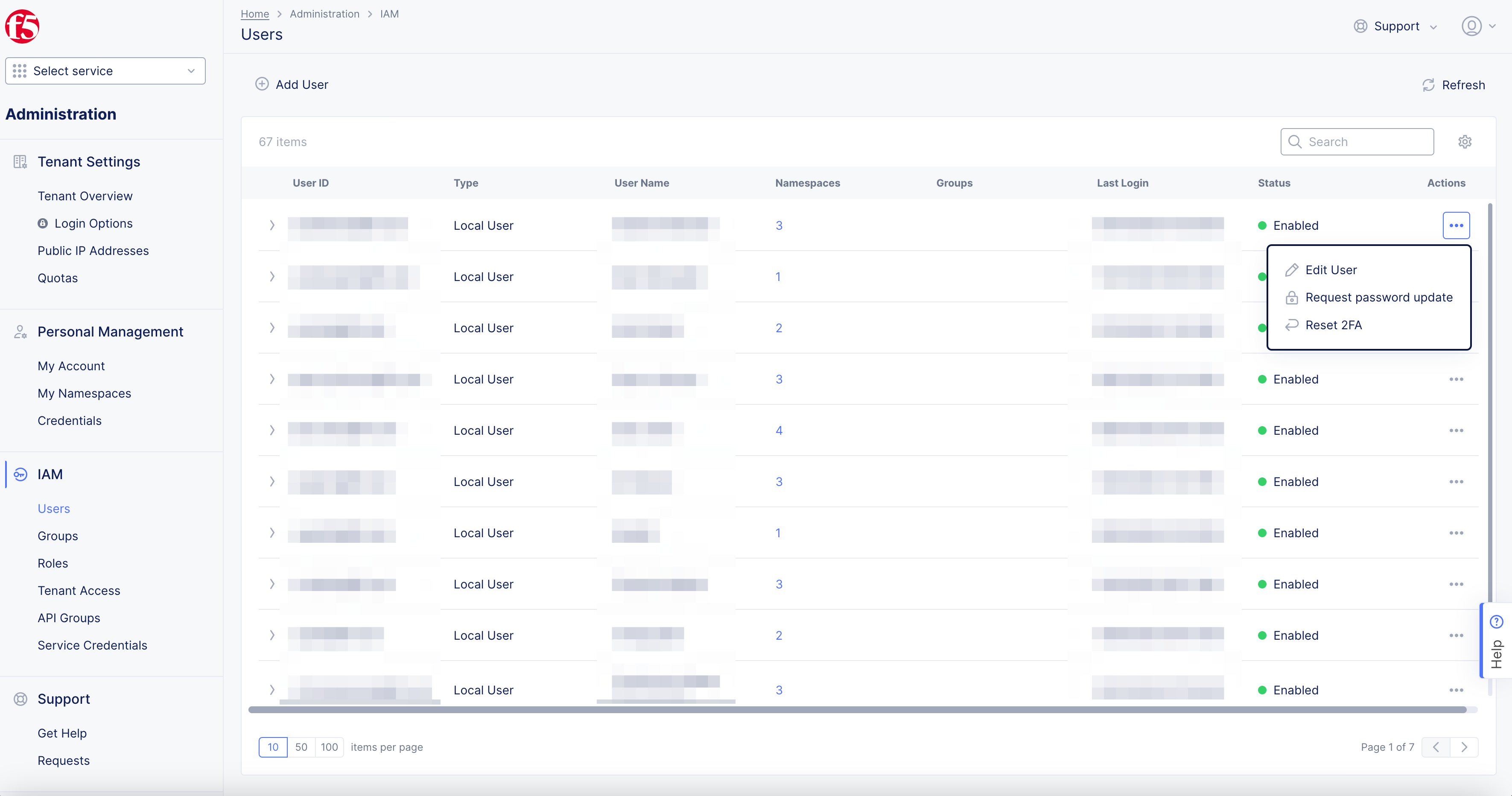Screen dimensions: 1512x796
Task: Click the Personal Management icon
Action: click(20, 332)
